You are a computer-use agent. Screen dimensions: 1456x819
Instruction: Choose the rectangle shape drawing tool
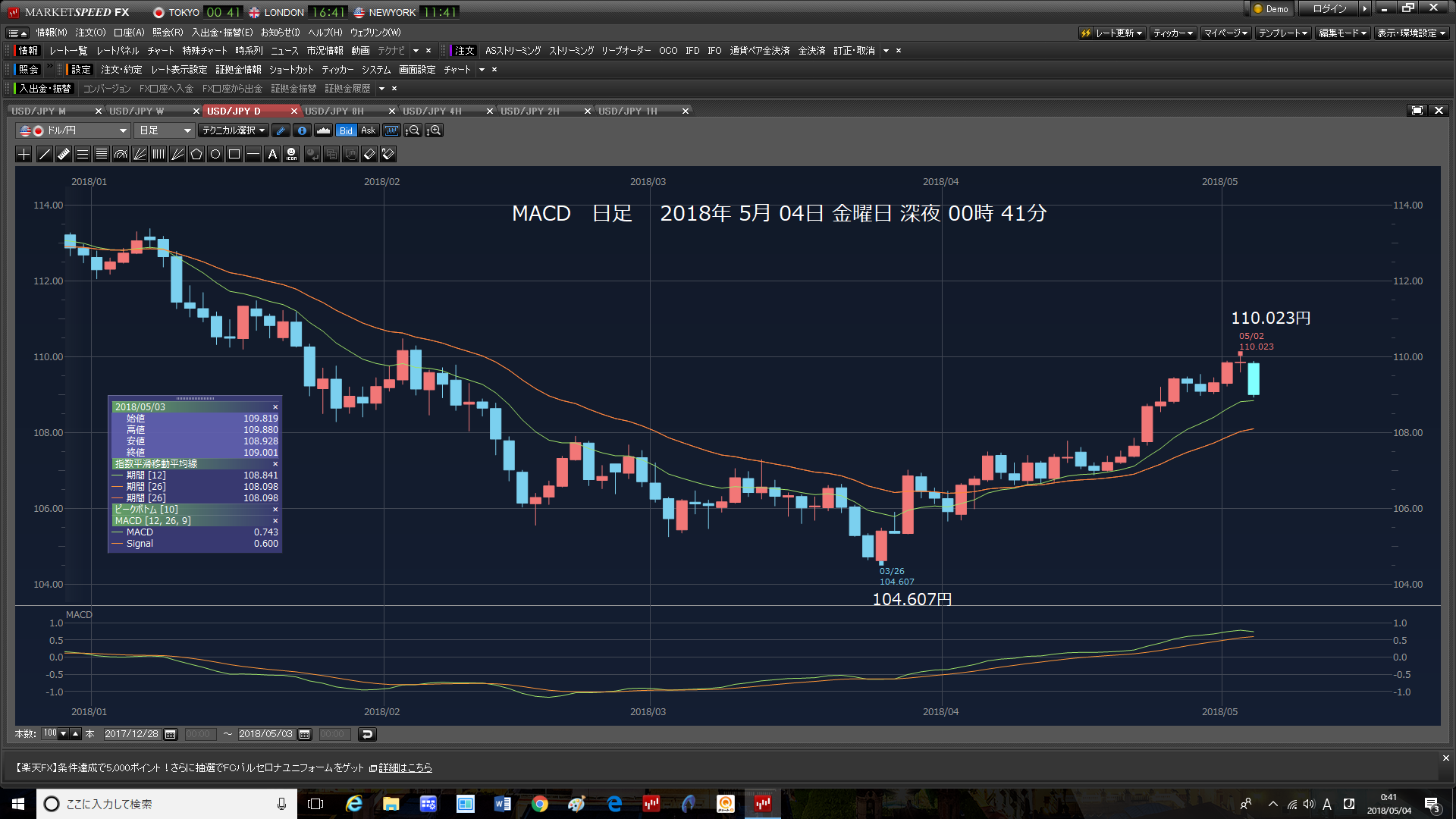pos(234,155)
